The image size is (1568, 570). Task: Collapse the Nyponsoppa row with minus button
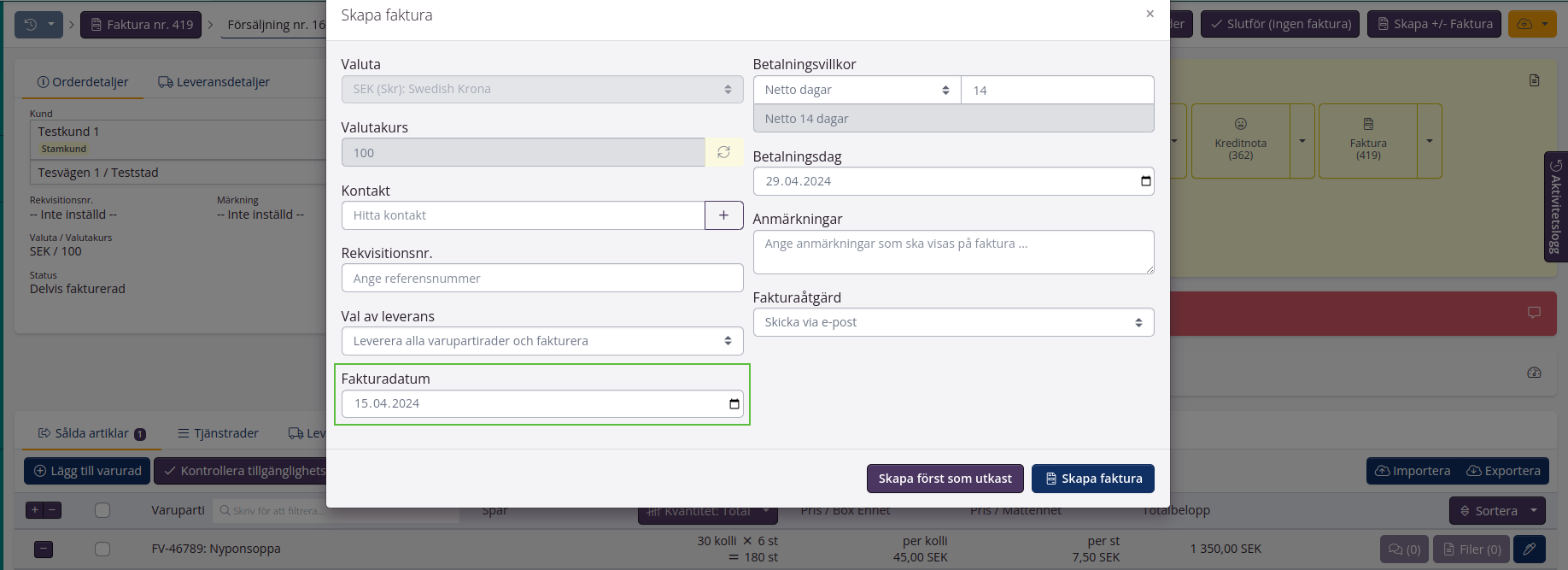pyautogui.click(x=44, y=549)
